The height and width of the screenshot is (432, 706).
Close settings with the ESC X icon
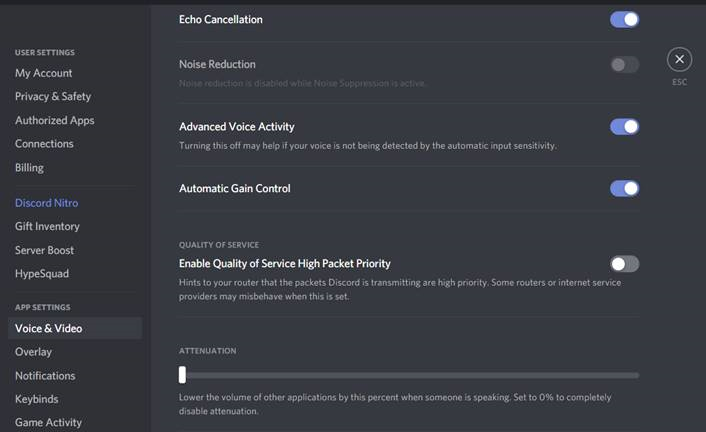coord(679,59)
